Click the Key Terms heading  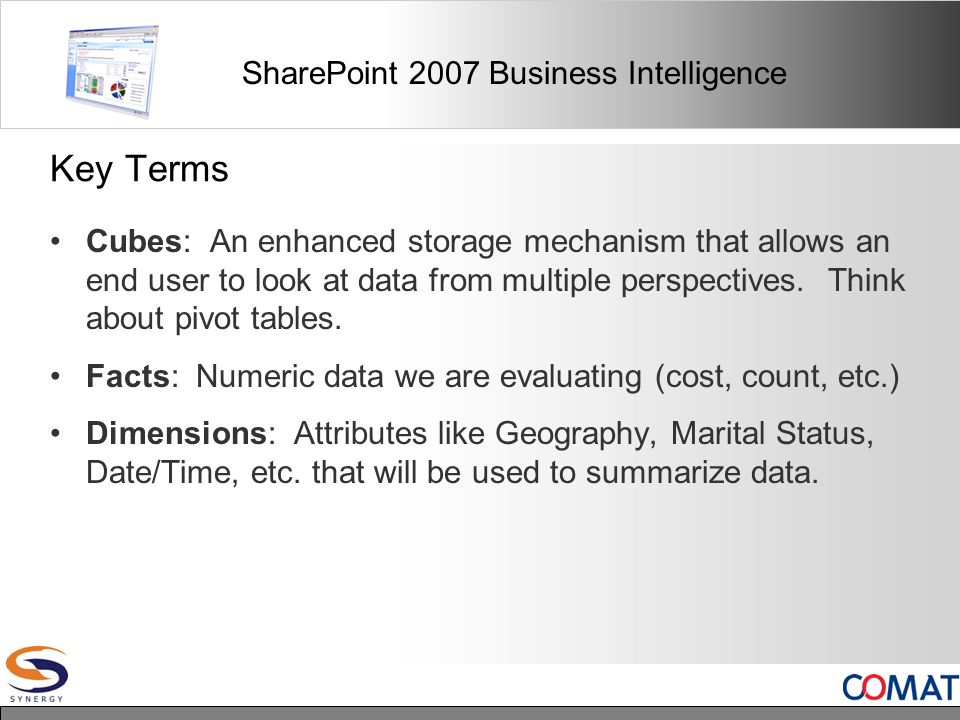click(139, 169)
